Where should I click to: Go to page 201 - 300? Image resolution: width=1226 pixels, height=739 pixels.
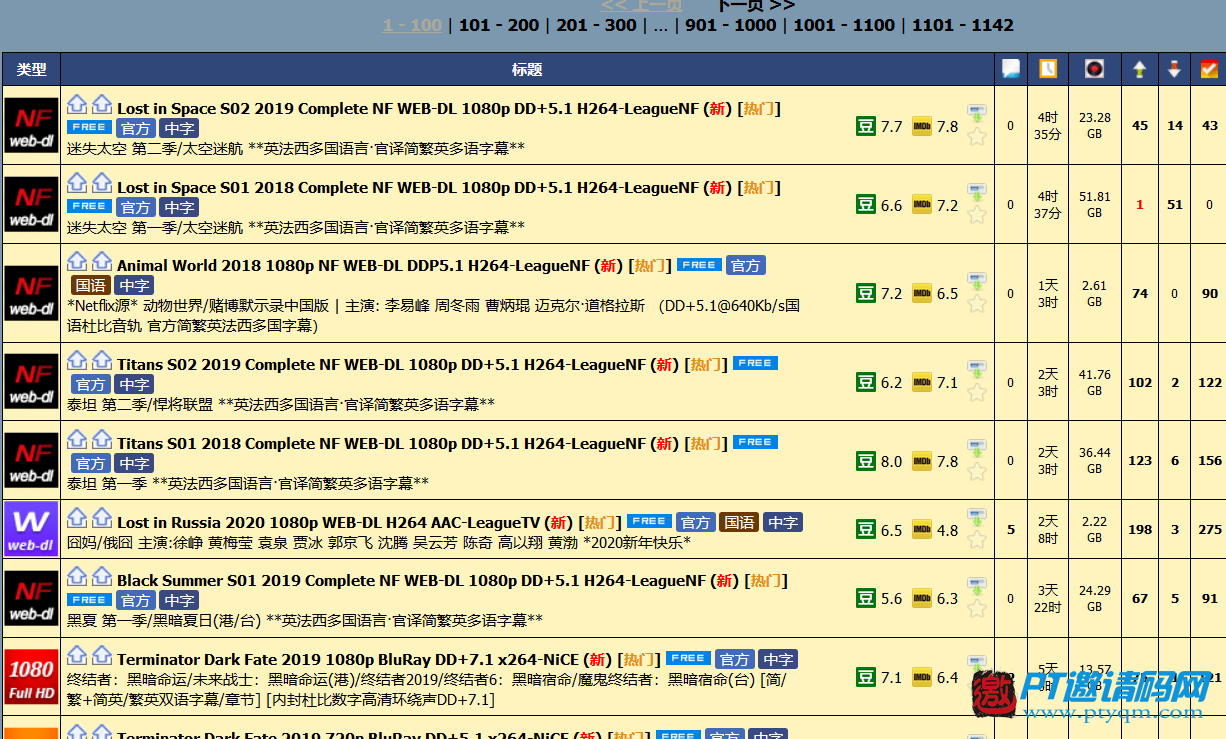coord(597,25)
